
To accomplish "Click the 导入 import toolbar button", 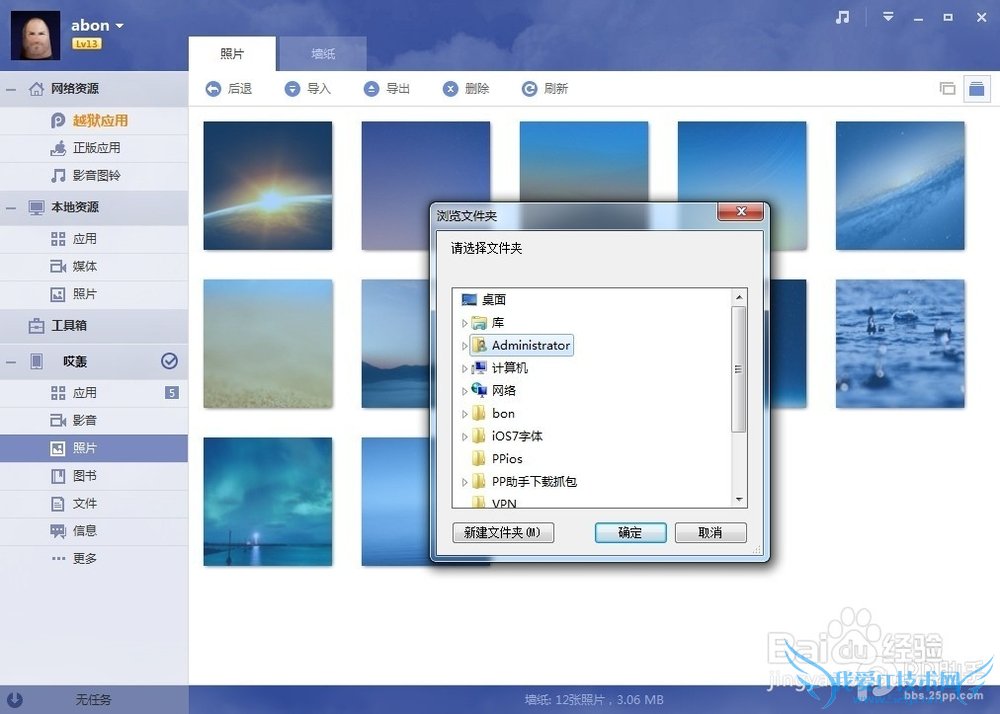I will [x=308, y=89].
